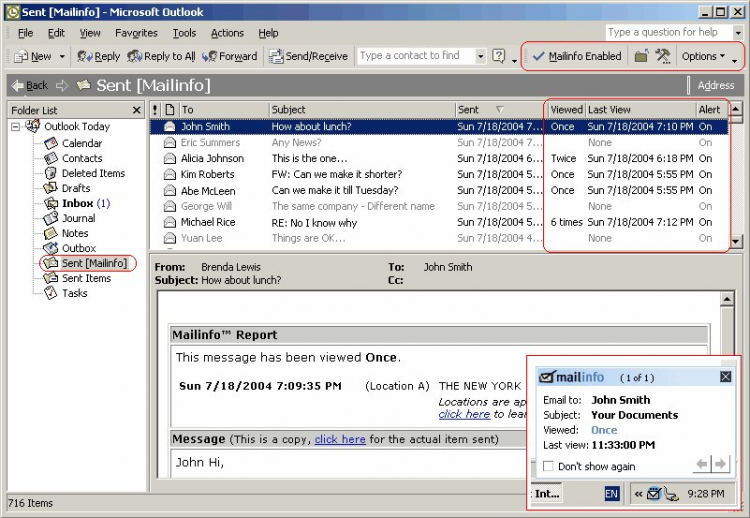The image size is (750, 518).
Task: Open the Favorites menu
Action: [136, 33]
